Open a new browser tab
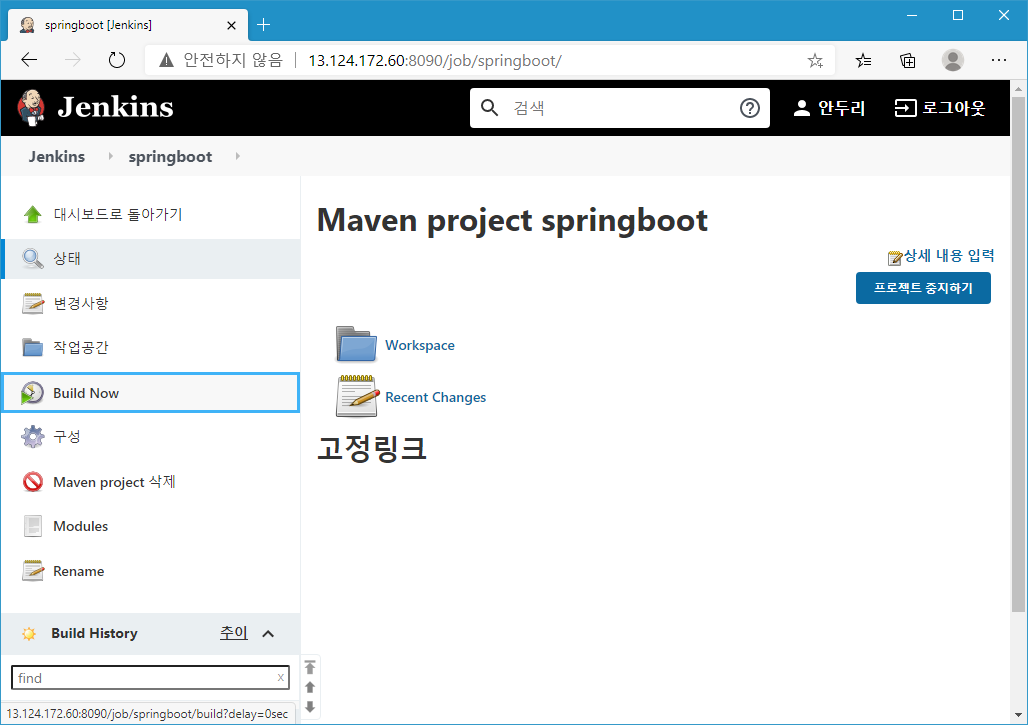The height and width of the screenshot is (725, 1028). point(264,25)
